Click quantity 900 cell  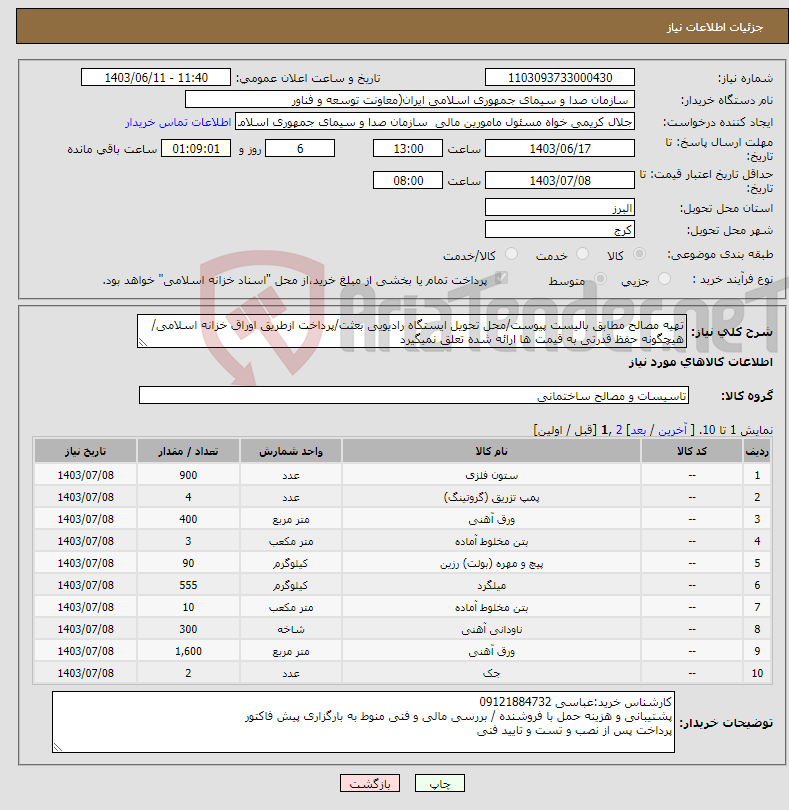pyautogui.click(x=188, y=475)
